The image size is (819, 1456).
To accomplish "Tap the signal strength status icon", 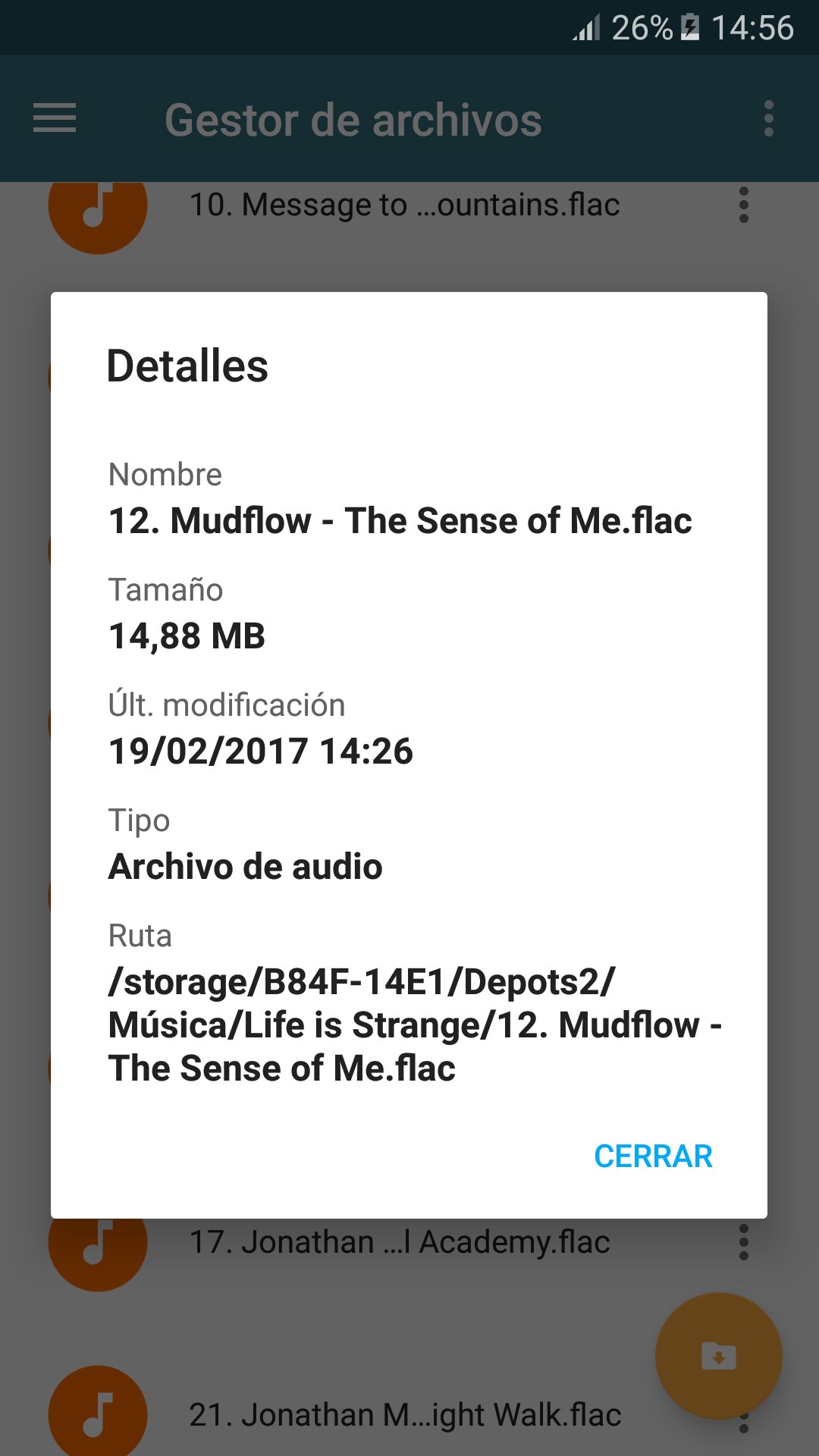I will pyautogui.click(x=586, y=28).
